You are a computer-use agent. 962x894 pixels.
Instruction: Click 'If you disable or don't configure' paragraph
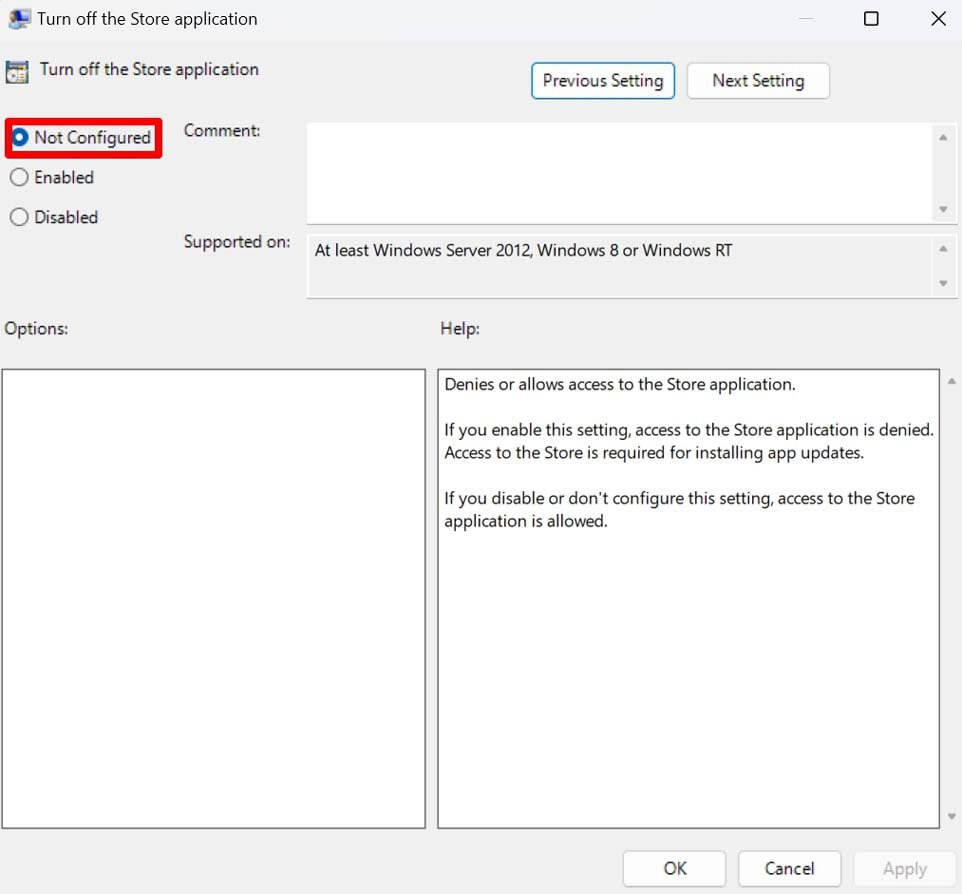point(679,509)
